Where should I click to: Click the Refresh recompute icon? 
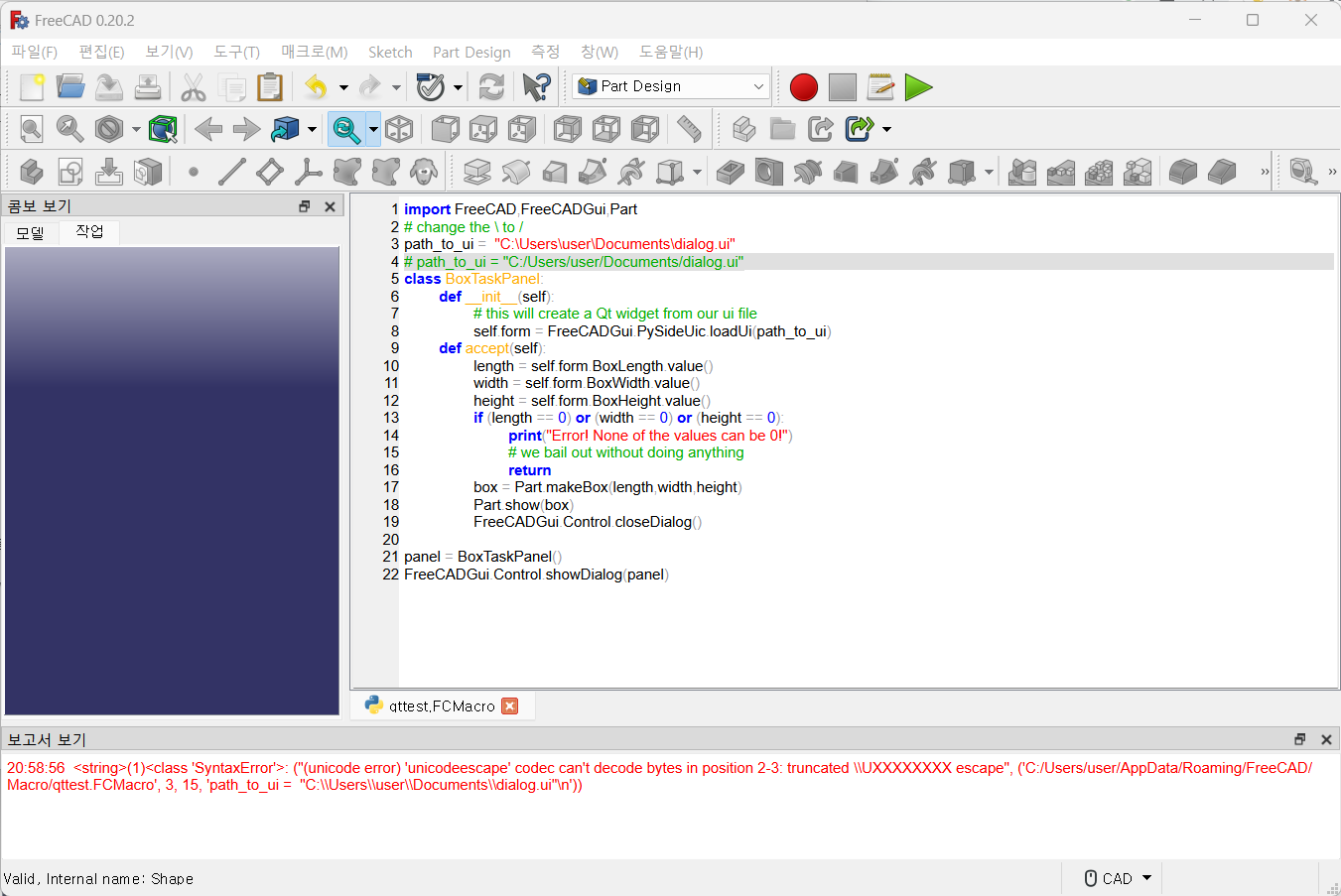click(491, 87)
